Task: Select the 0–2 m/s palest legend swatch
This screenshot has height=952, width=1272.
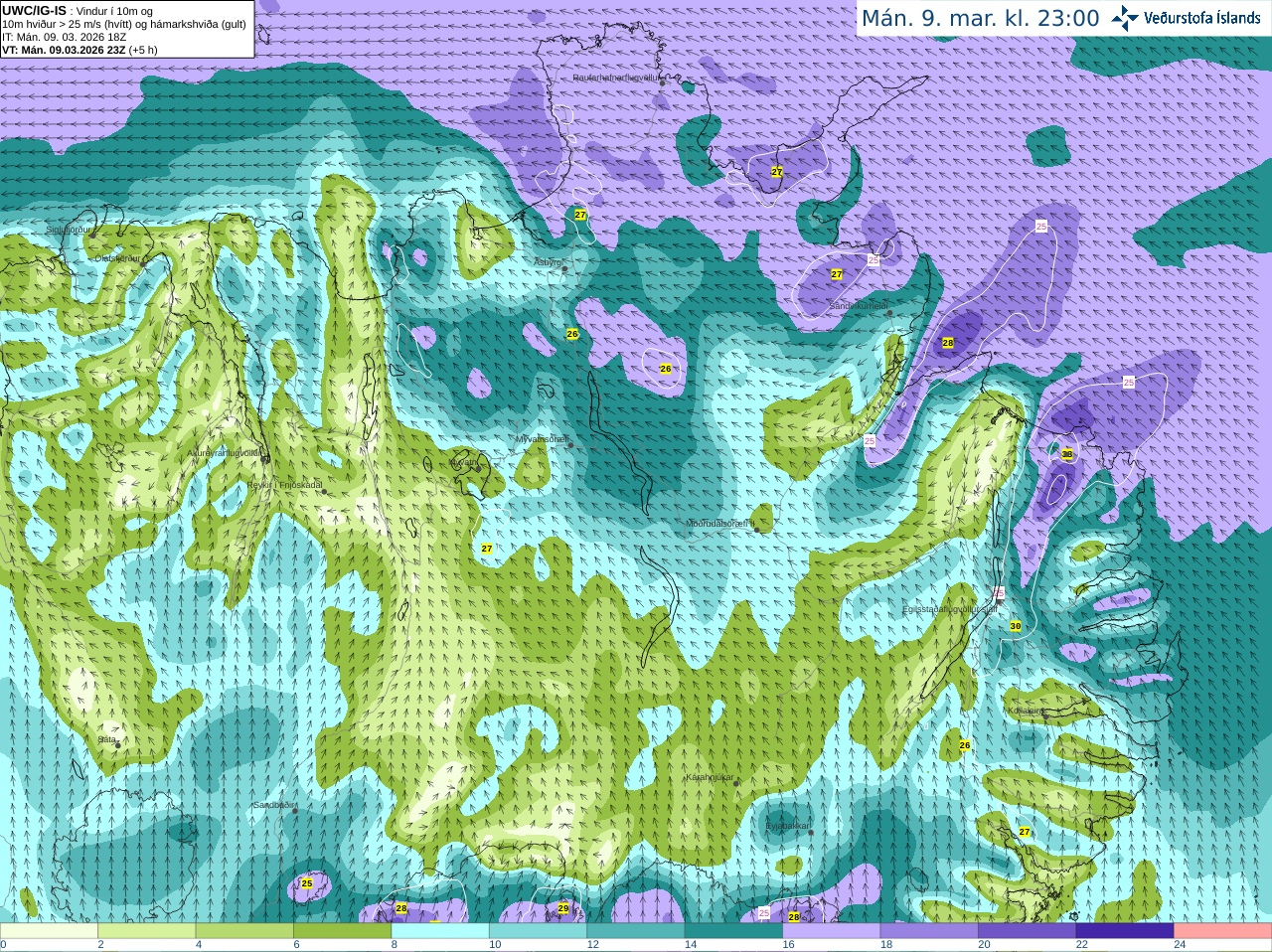Action: coord(49,931)
